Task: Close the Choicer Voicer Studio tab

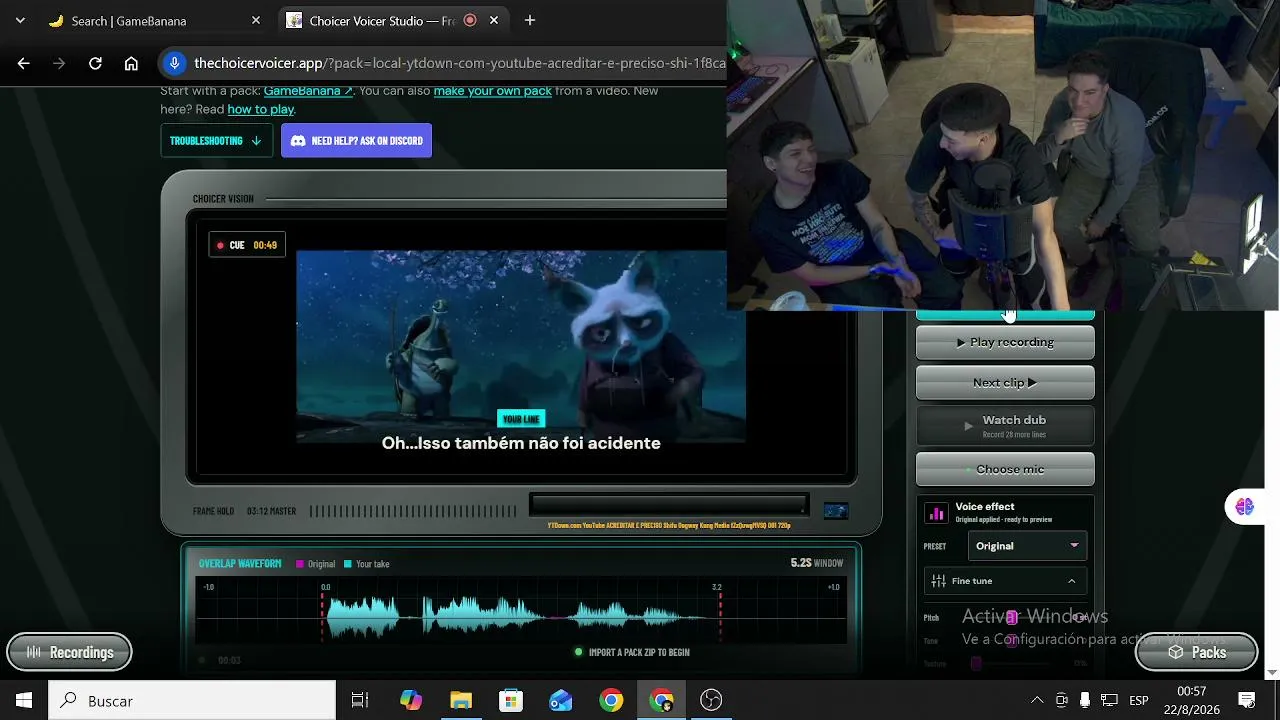Action: (494, 21)
